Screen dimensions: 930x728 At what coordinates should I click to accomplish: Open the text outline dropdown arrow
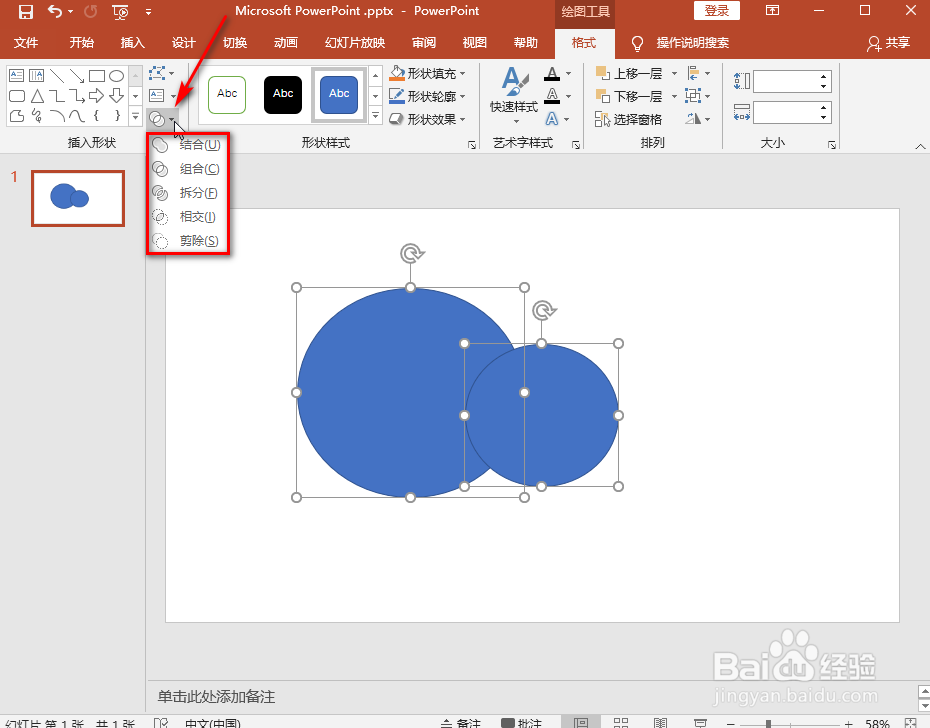(x=568, y=96)
